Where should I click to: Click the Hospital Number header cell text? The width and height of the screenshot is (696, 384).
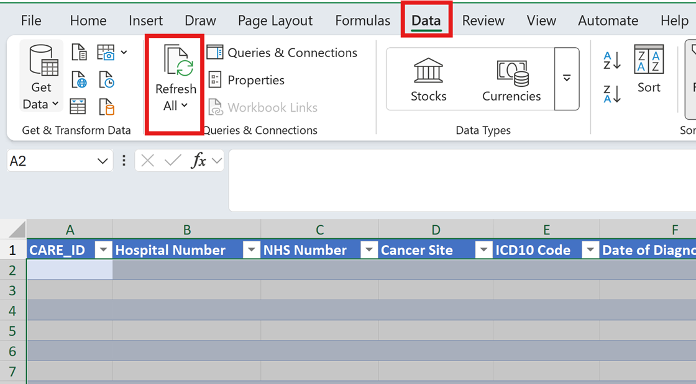point(170,250)
